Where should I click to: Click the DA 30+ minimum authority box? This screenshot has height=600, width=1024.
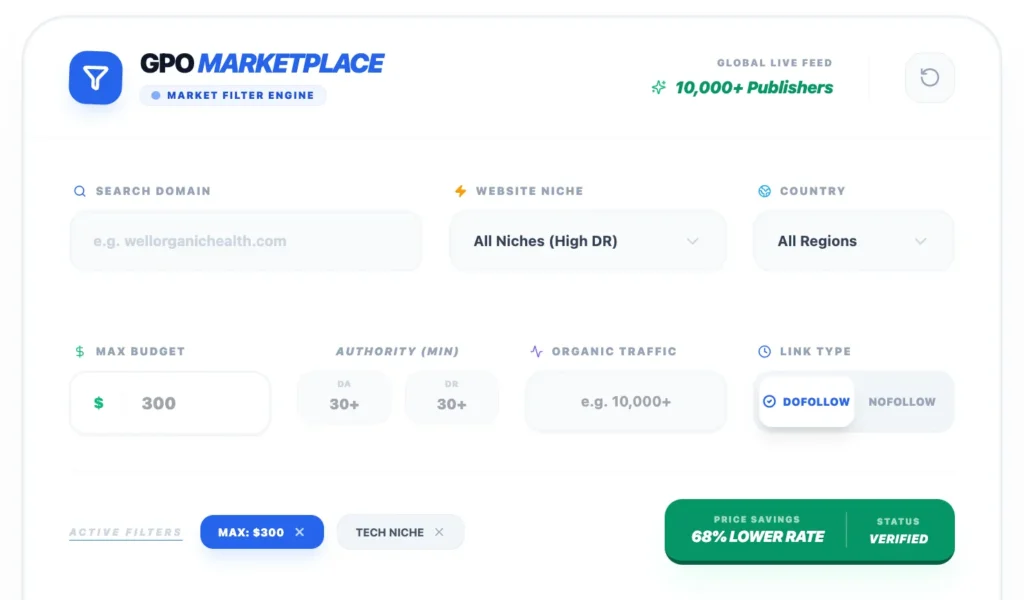pyautogui.click(x=345, y=397)
